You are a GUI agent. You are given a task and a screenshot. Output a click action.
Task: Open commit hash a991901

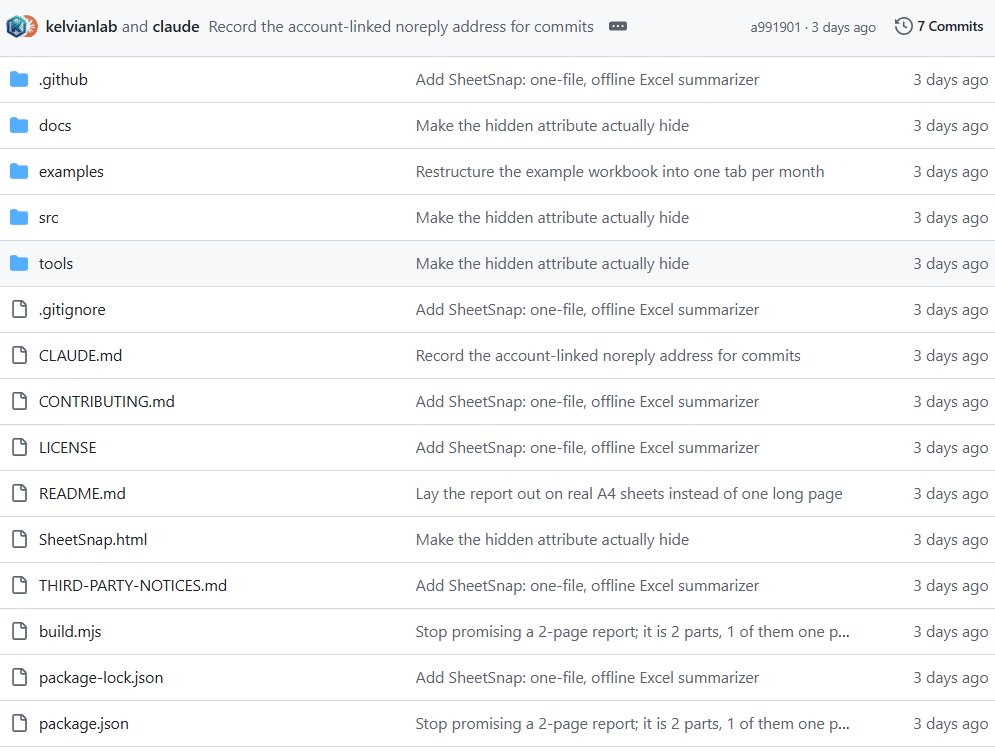pyautogui.click(x=775, y=27)
